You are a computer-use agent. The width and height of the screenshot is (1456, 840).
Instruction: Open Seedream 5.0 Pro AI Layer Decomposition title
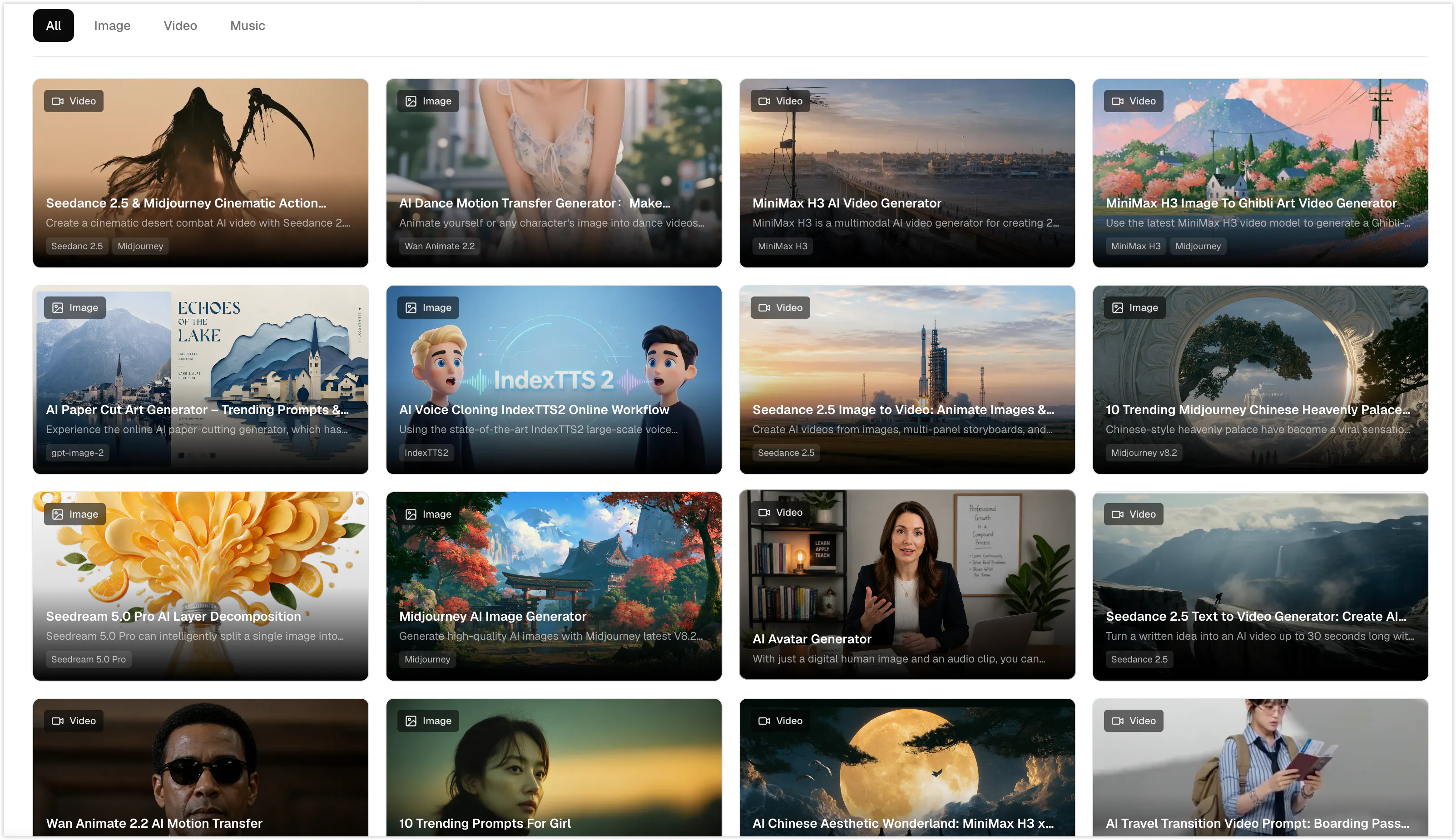click(x=173, y=616)
